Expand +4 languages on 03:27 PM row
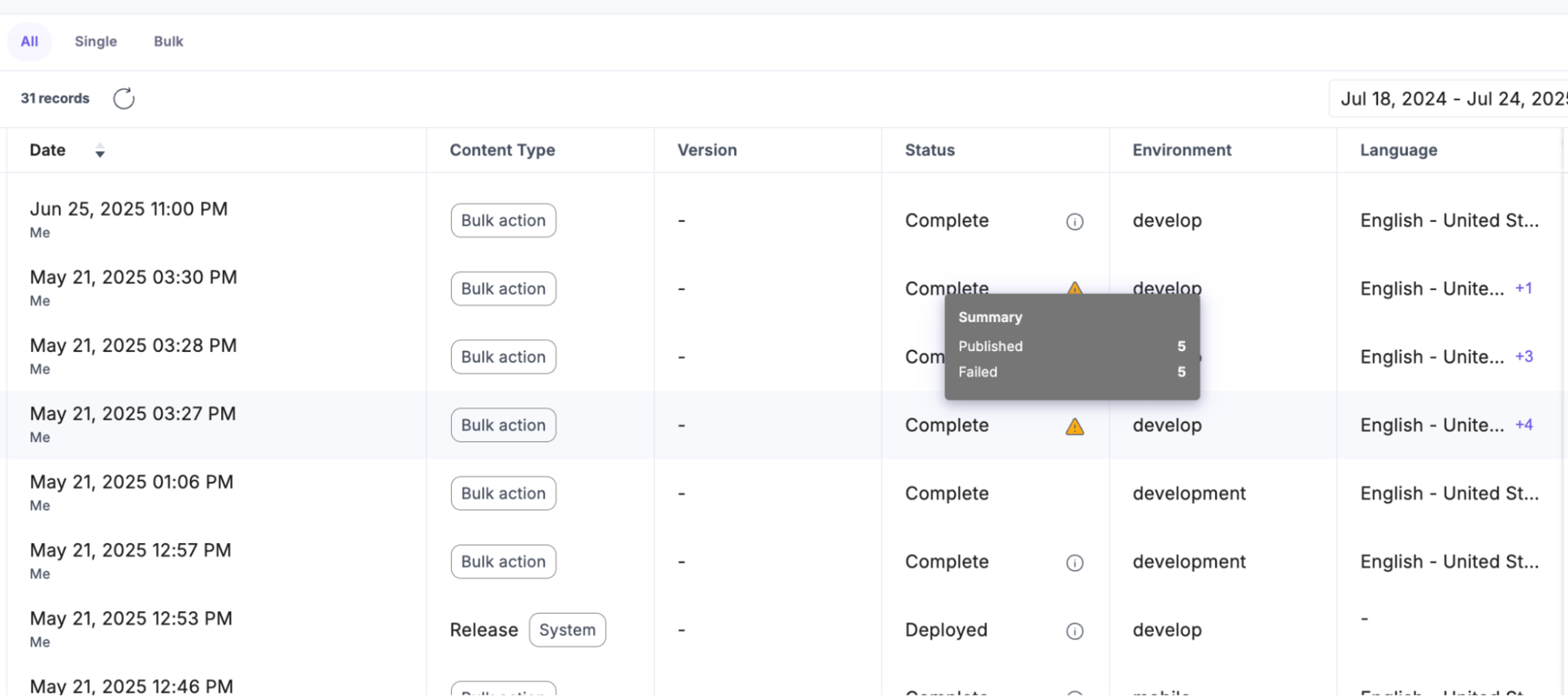Screen dimensions: 1568x696 pyautogui.click(x=1523, y=425)
